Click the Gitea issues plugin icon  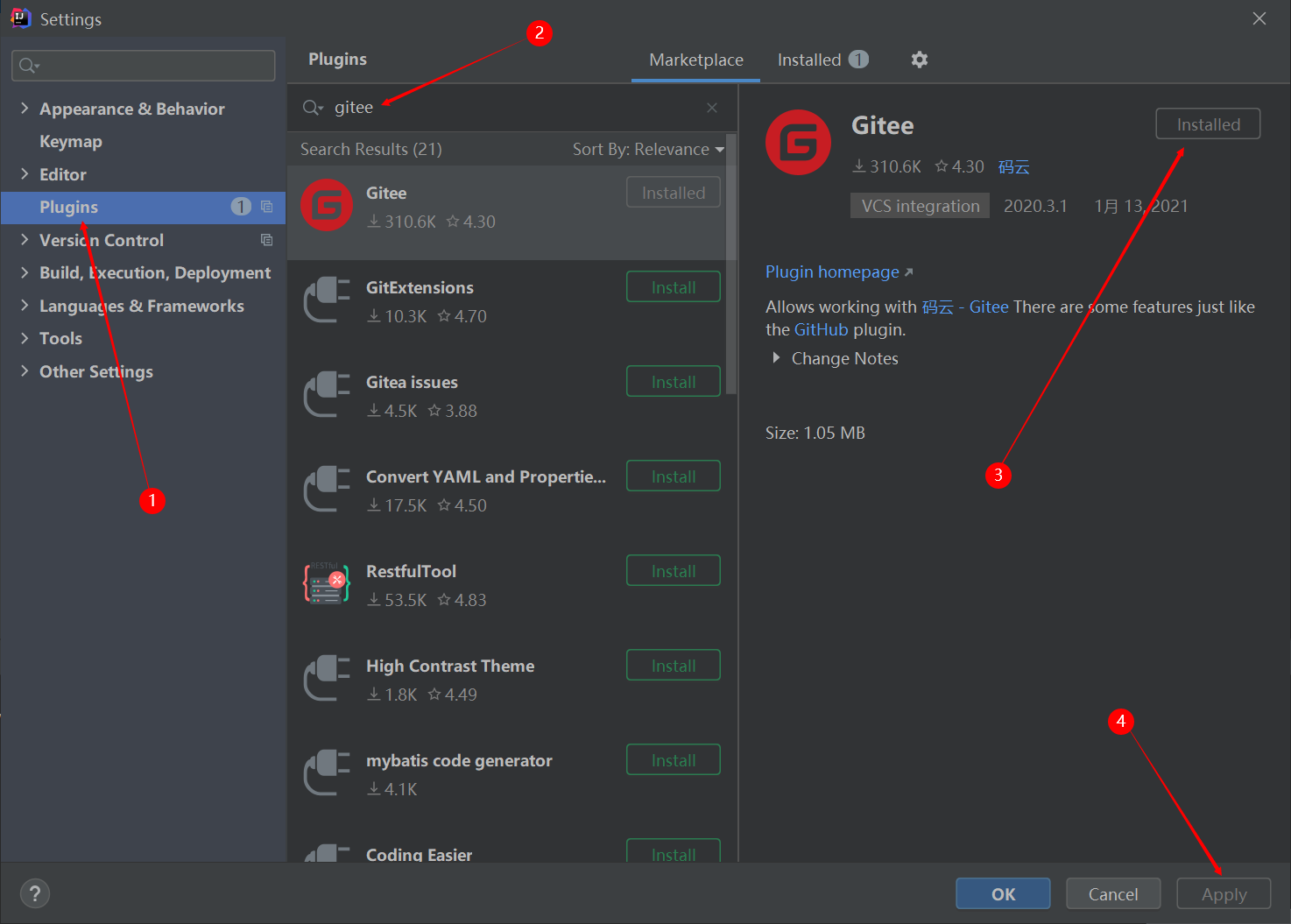coord(327,394)
